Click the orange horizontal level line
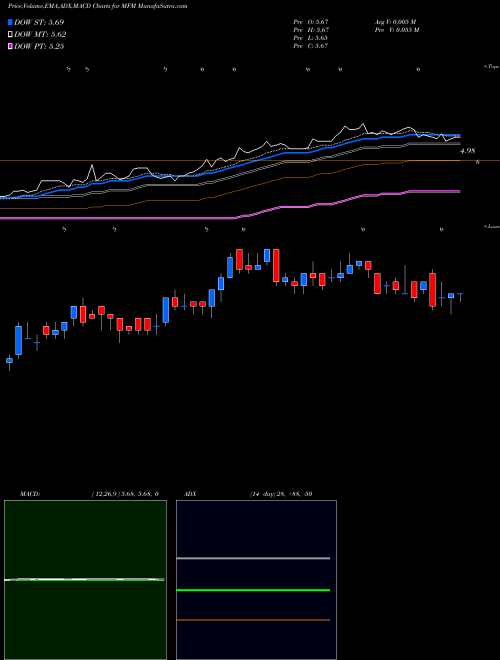 [x=250, y=161]
